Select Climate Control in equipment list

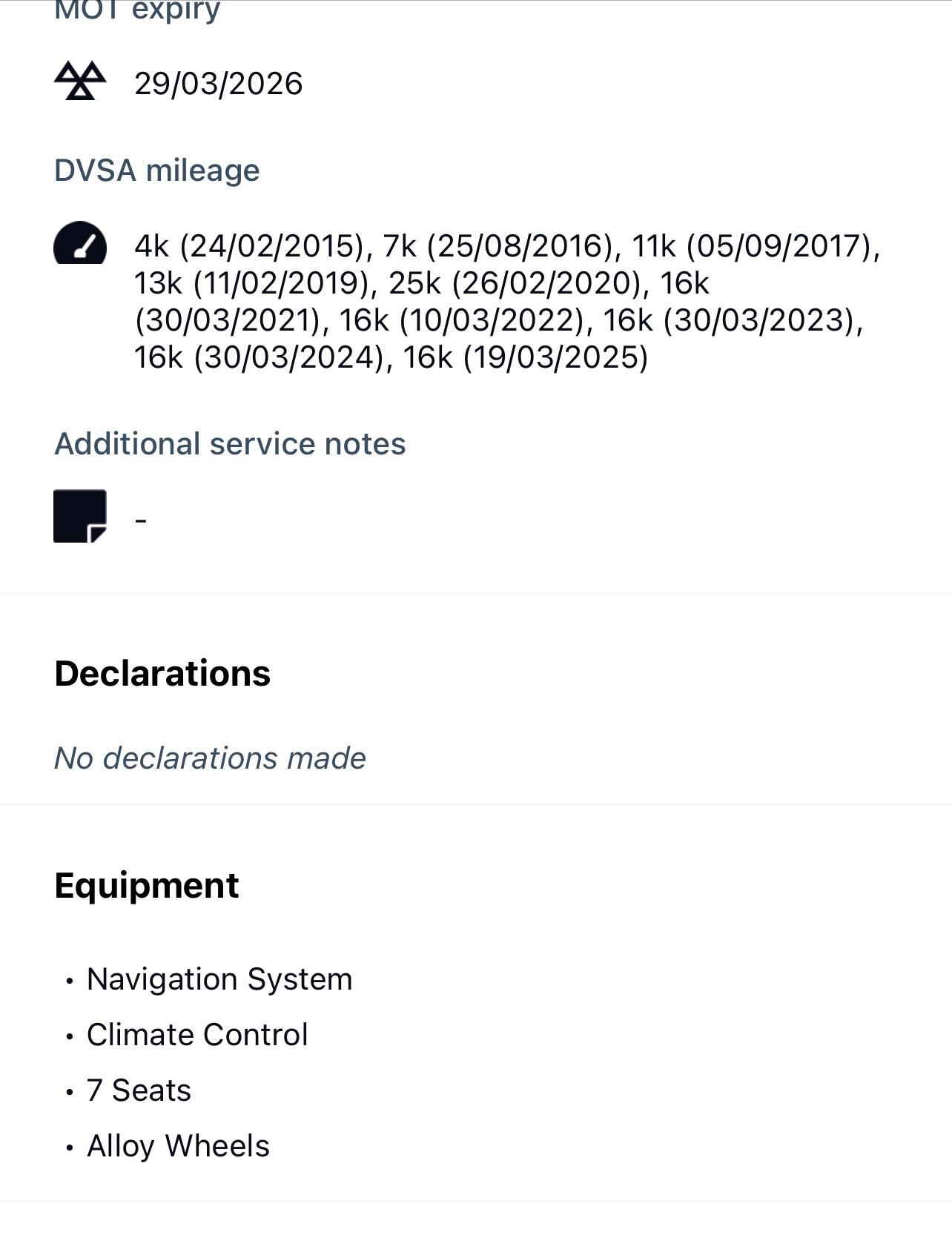pos(197,1035)
